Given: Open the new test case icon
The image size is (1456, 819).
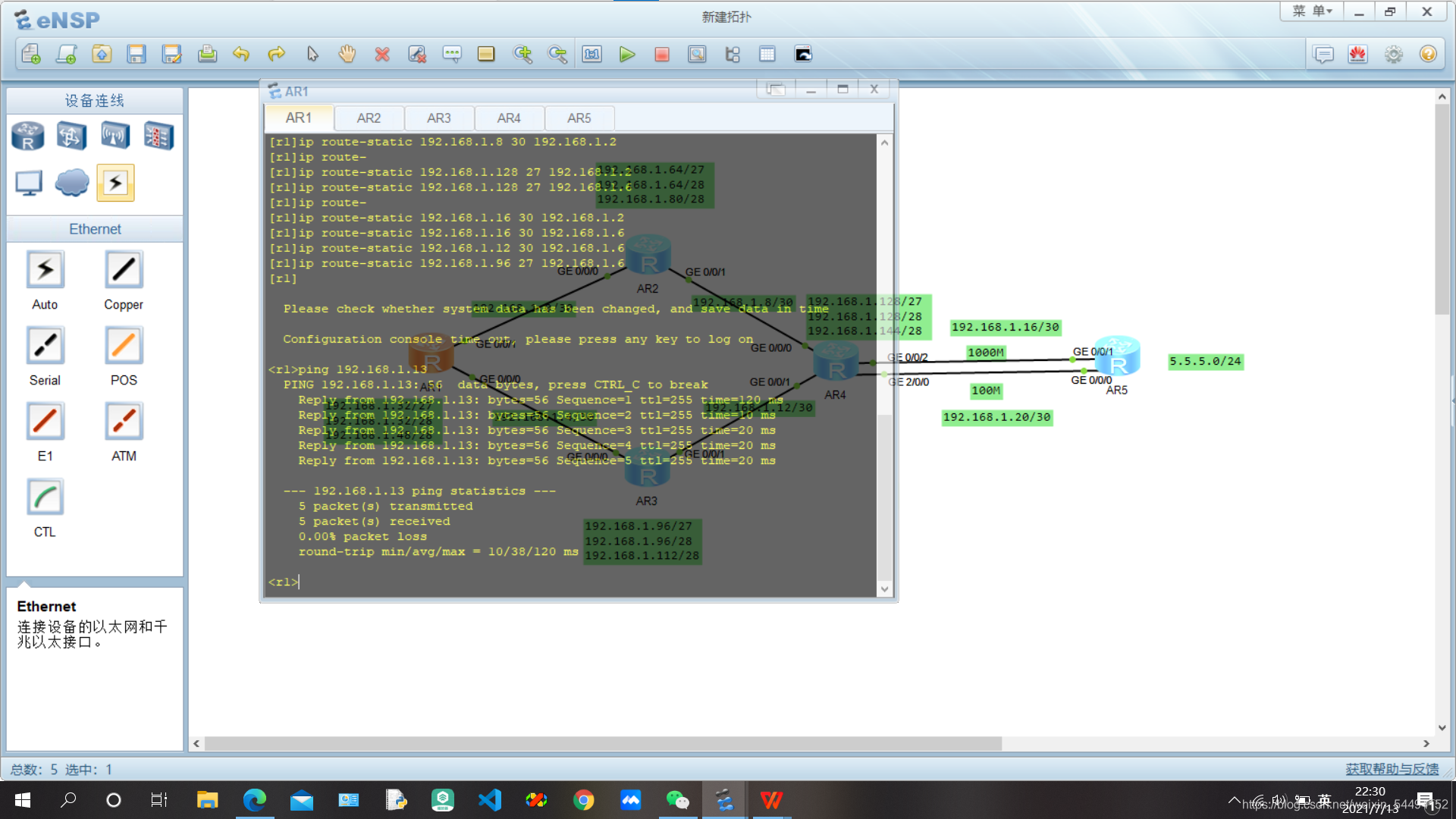Looking at the screenshot, I should click(x=67, y=54).
